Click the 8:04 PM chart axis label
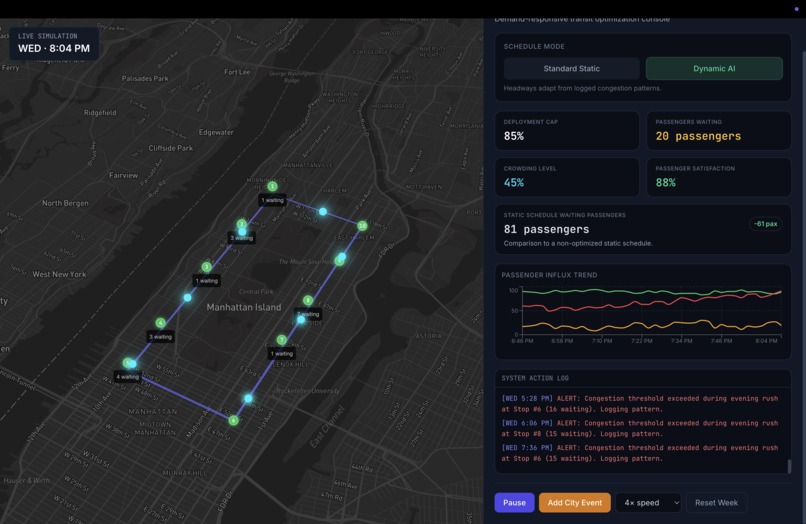This screenshot has width=806, height=524. [x=766, y=341]
